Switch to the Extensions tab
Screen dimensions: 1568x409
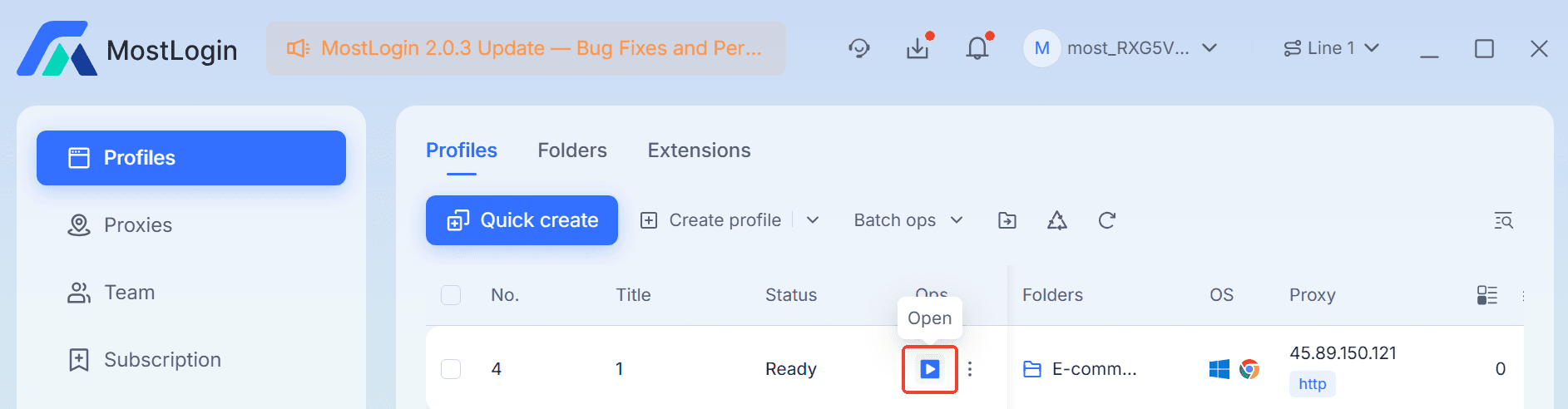(700, 150)
